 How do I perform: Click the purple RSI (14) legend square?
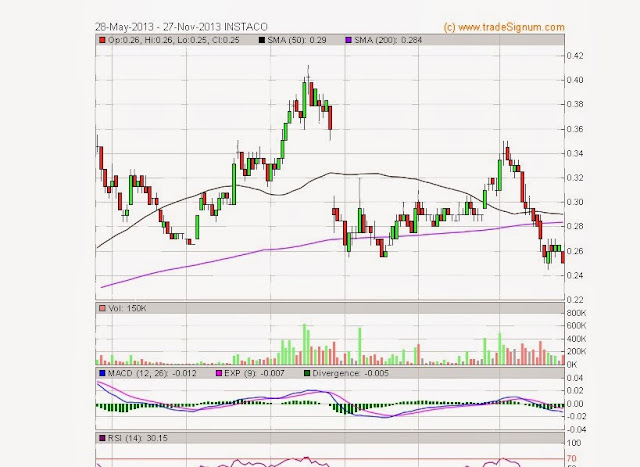102,438
